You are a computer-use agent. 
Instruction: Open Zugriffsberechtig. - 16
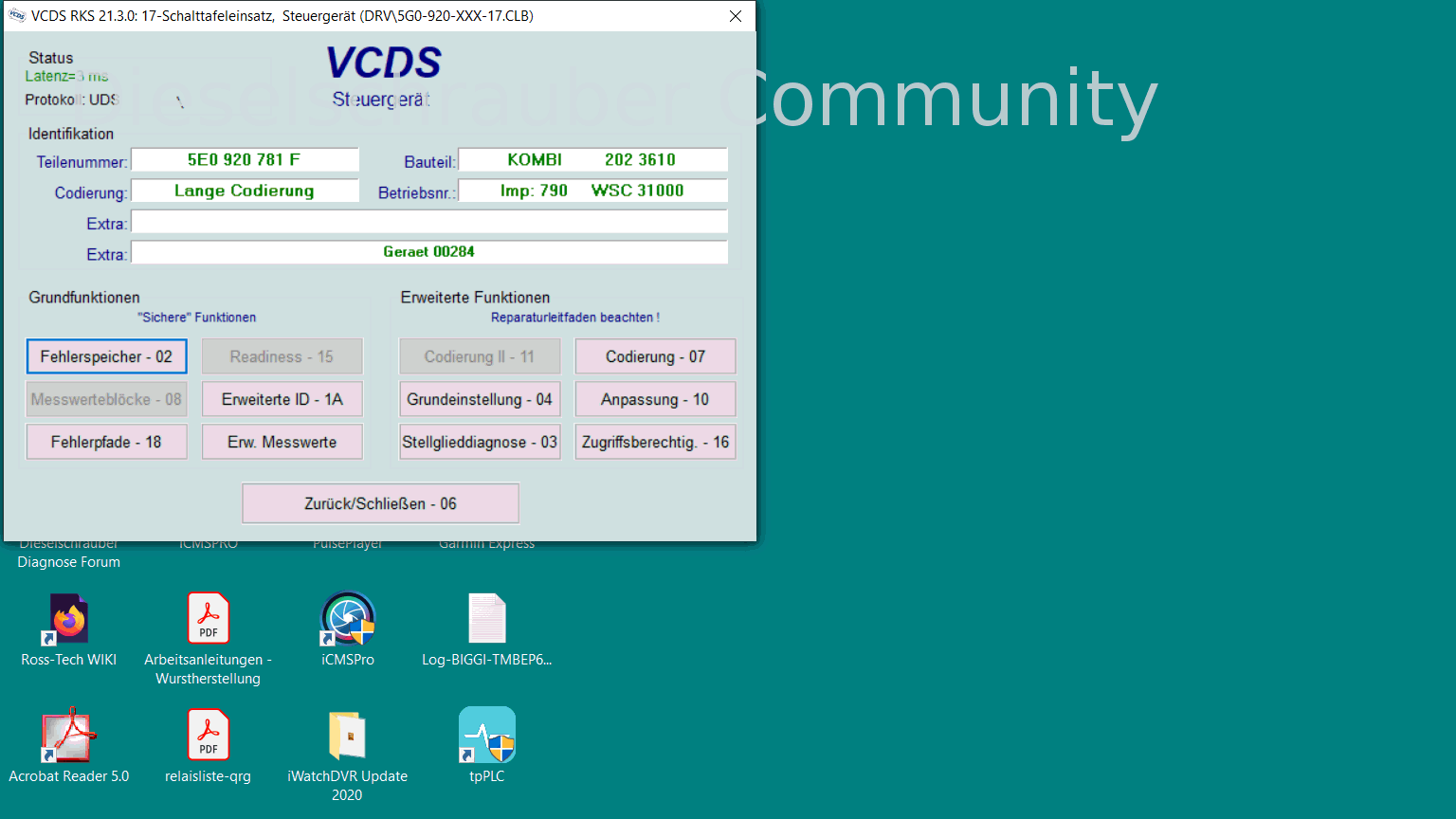(655, 442)
